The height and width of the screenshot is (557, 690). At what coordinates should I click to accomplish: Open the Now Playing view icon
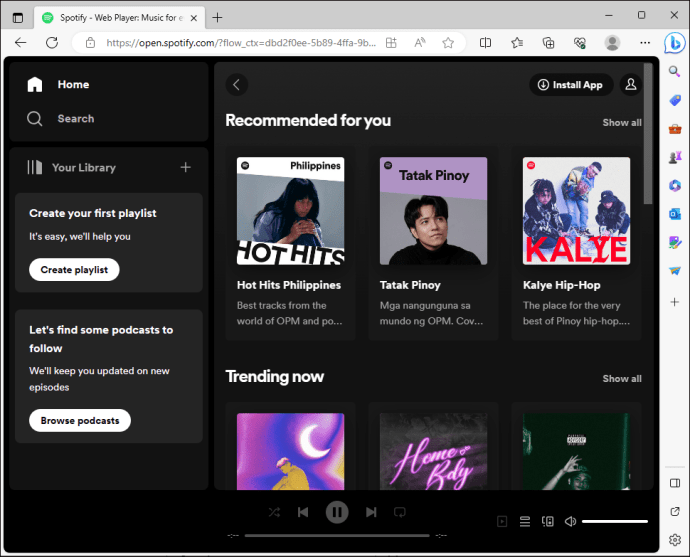[x=502, y=522]
